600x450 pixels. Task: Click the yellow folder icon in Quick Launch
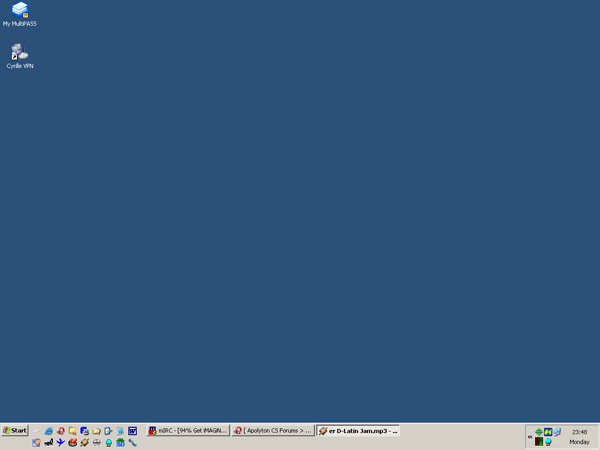[96, 431]
